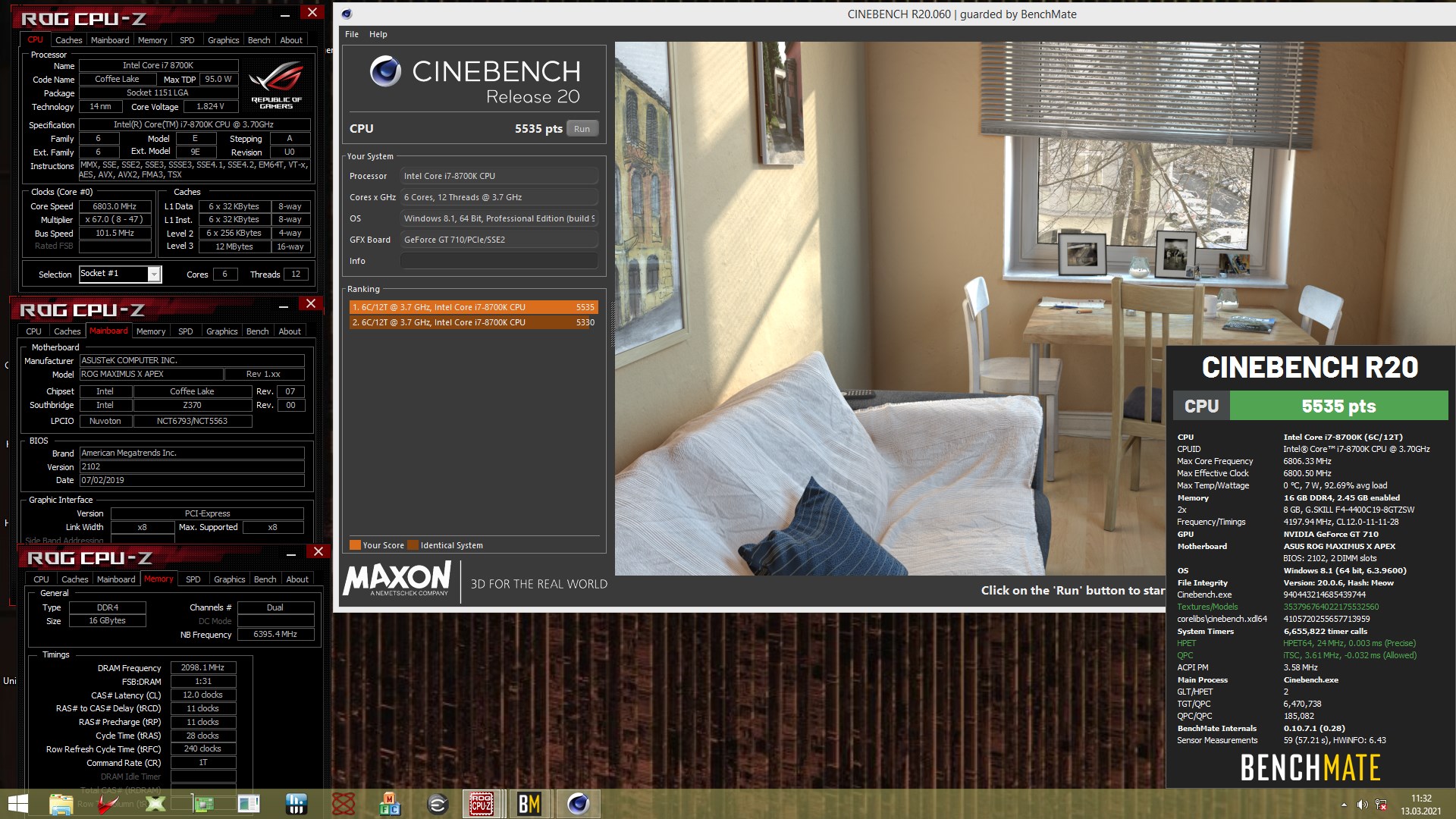The image size is (1456, 819).
Task: Click the Info field in Your System
Action: point(499,261)
